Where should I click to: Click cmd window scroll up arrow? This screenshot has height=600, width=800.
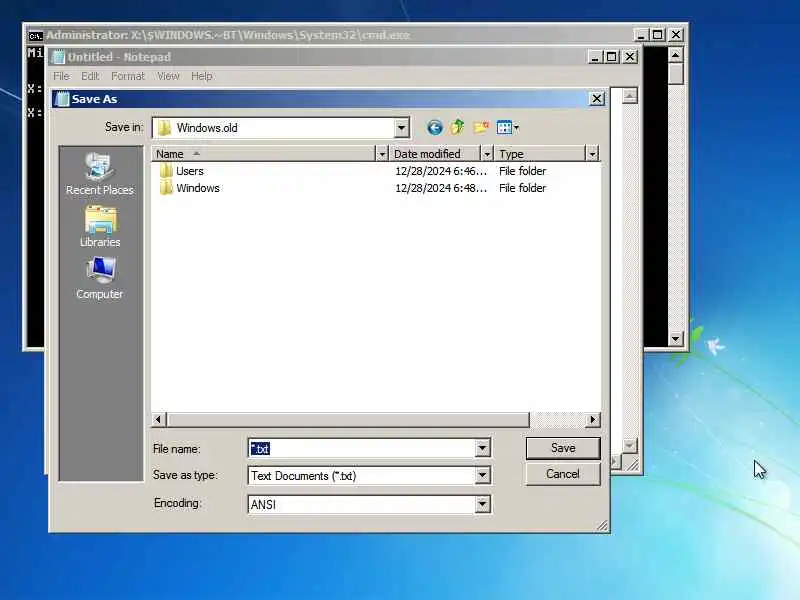[x=676, y=55]
